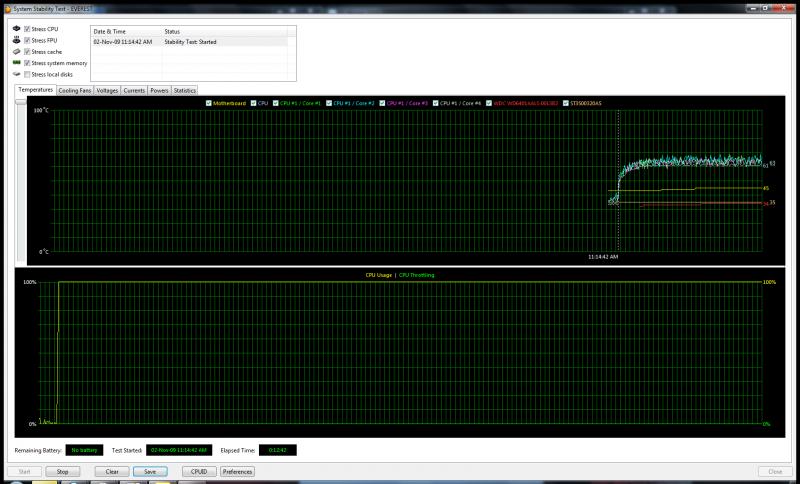Click the EVEREST app icon in title bar
Screen dimensions: 800x484
point(7,9)
